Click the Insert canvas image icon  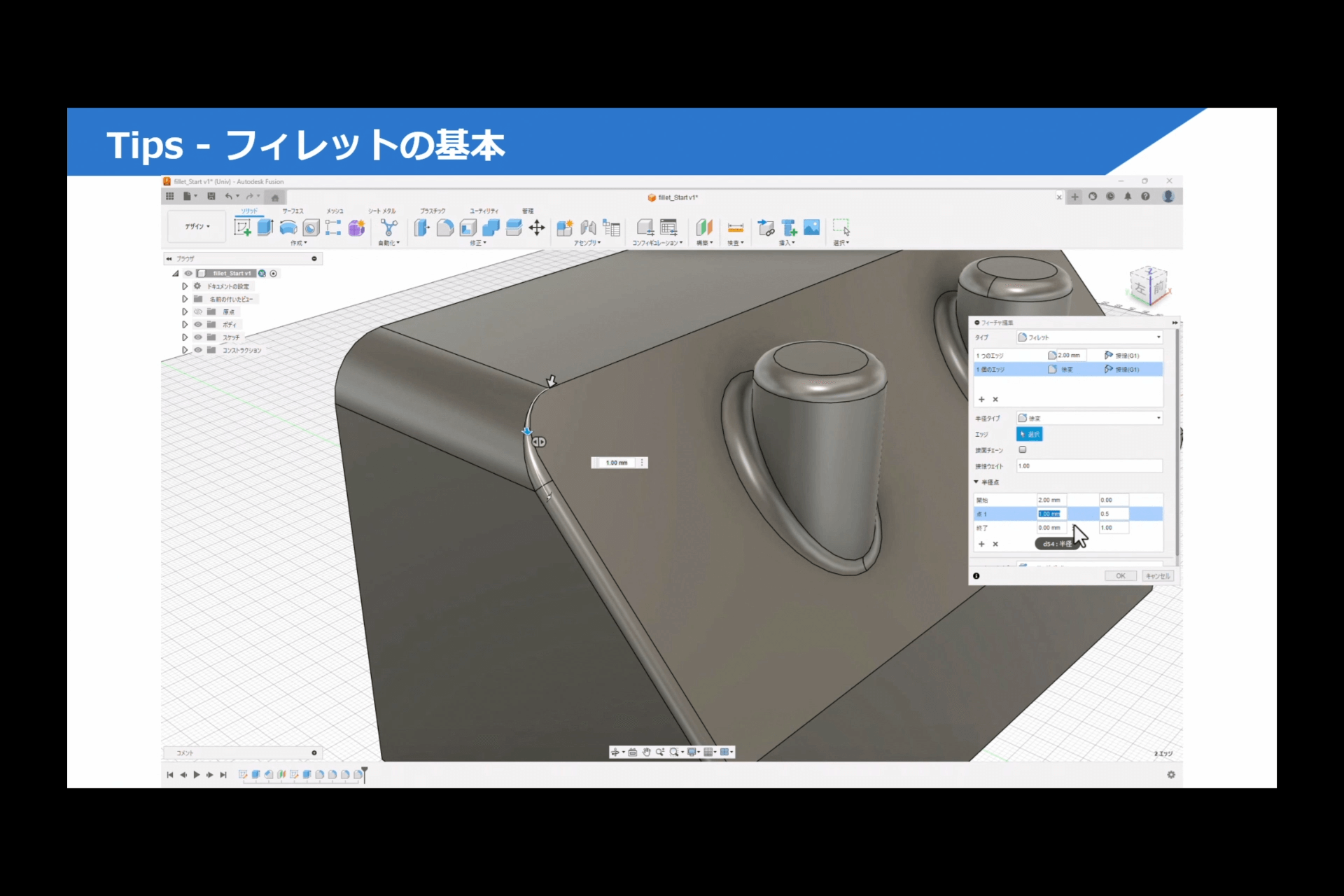pos(812,227)
